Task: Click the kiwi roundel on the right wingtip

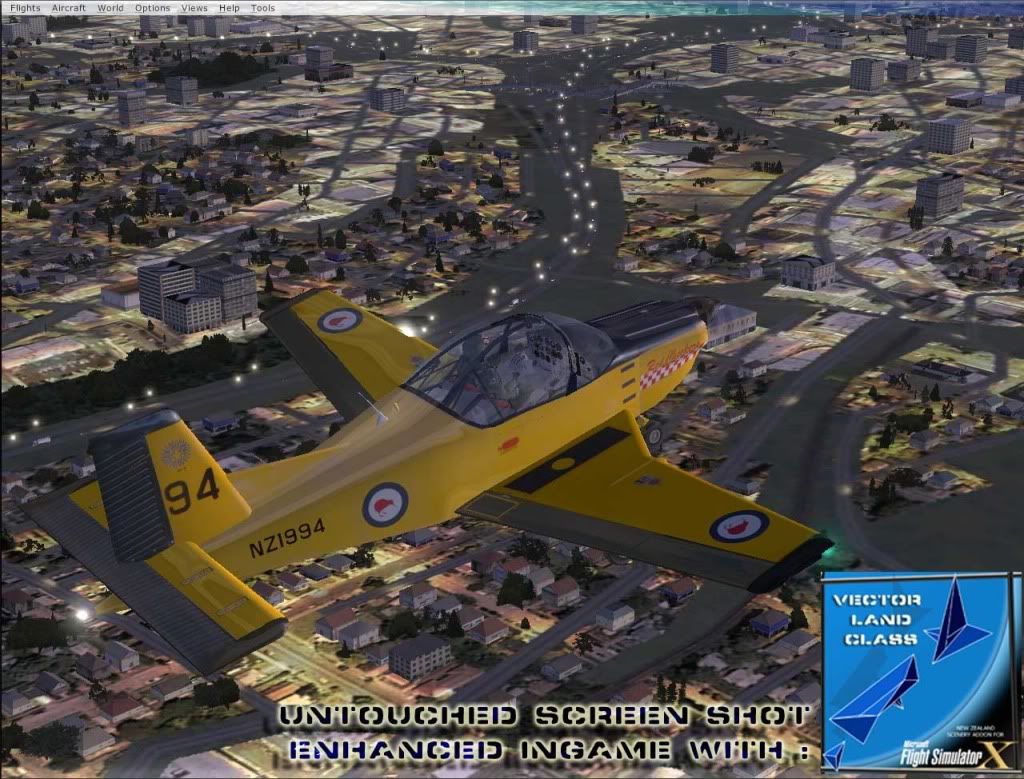Action: click(x=739, y=526)
